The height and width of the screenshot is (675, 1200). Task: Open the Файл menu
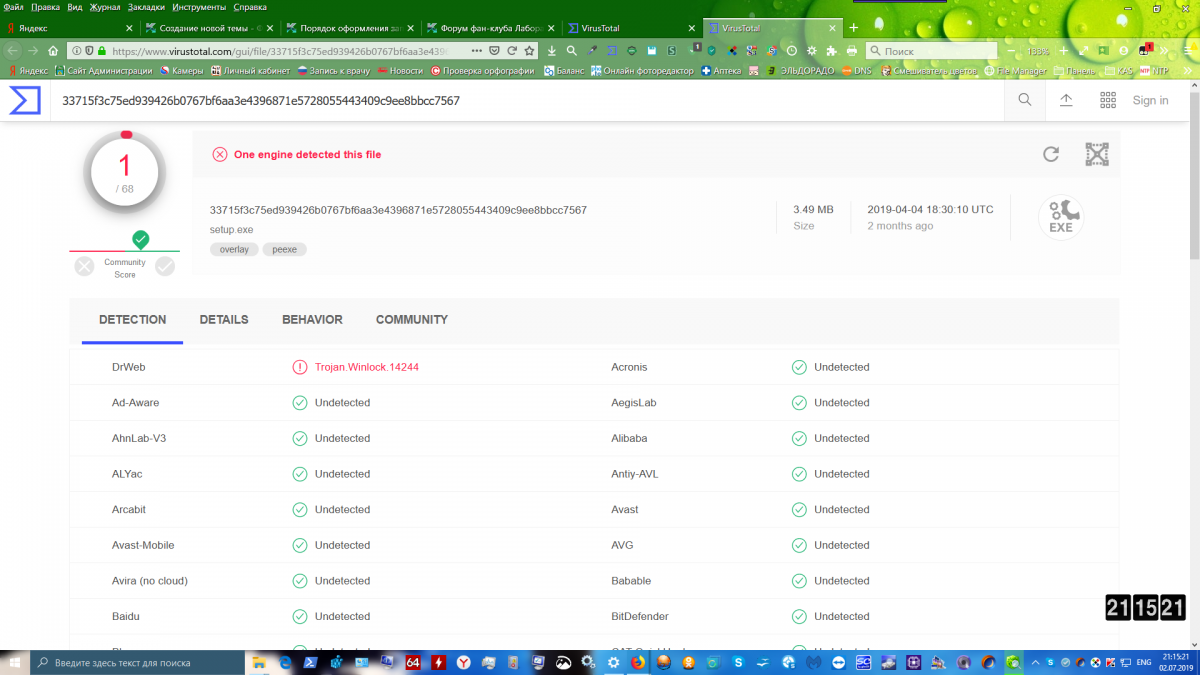click(13, 7)
